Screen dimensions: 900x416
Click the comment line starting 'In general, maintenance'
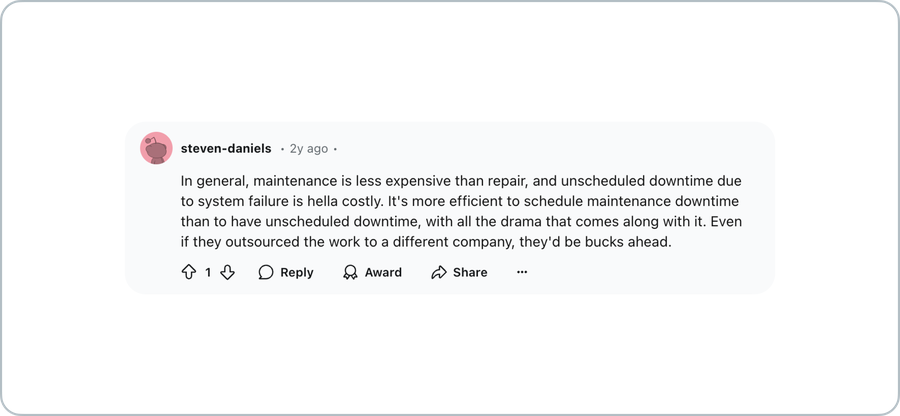(x=461, y=181)
